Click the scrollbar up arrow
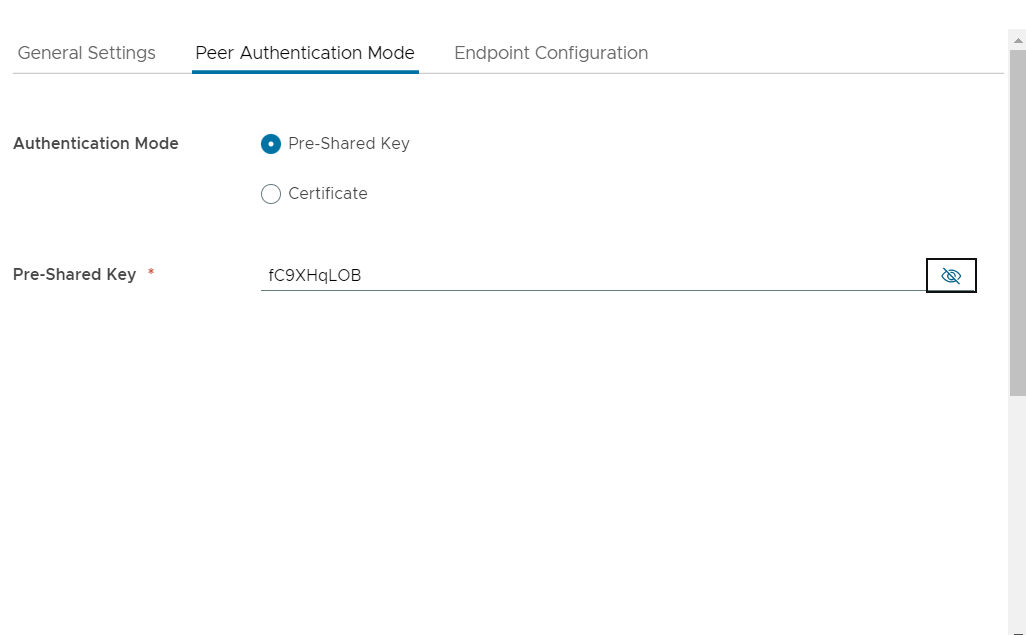 click(x=1018, y=39)
